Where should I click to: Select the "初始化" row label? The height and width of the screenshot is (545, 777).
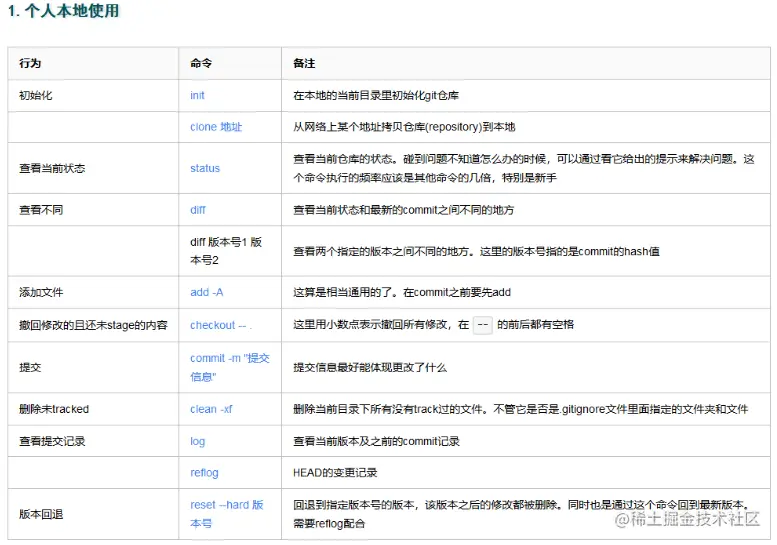(35, 96)
